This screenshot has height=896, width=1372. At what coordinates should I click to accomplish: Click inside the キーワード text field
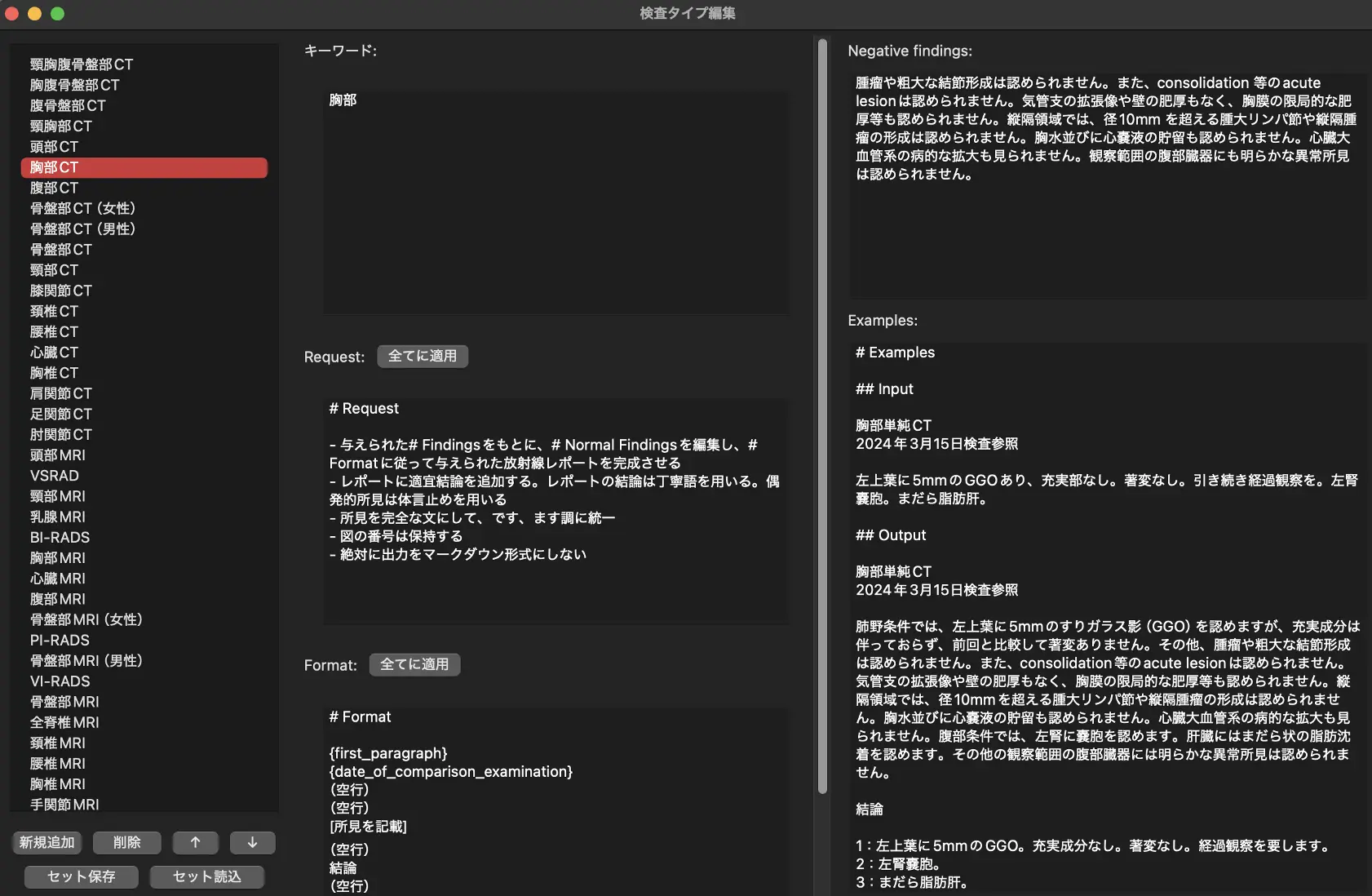[555, 204]
